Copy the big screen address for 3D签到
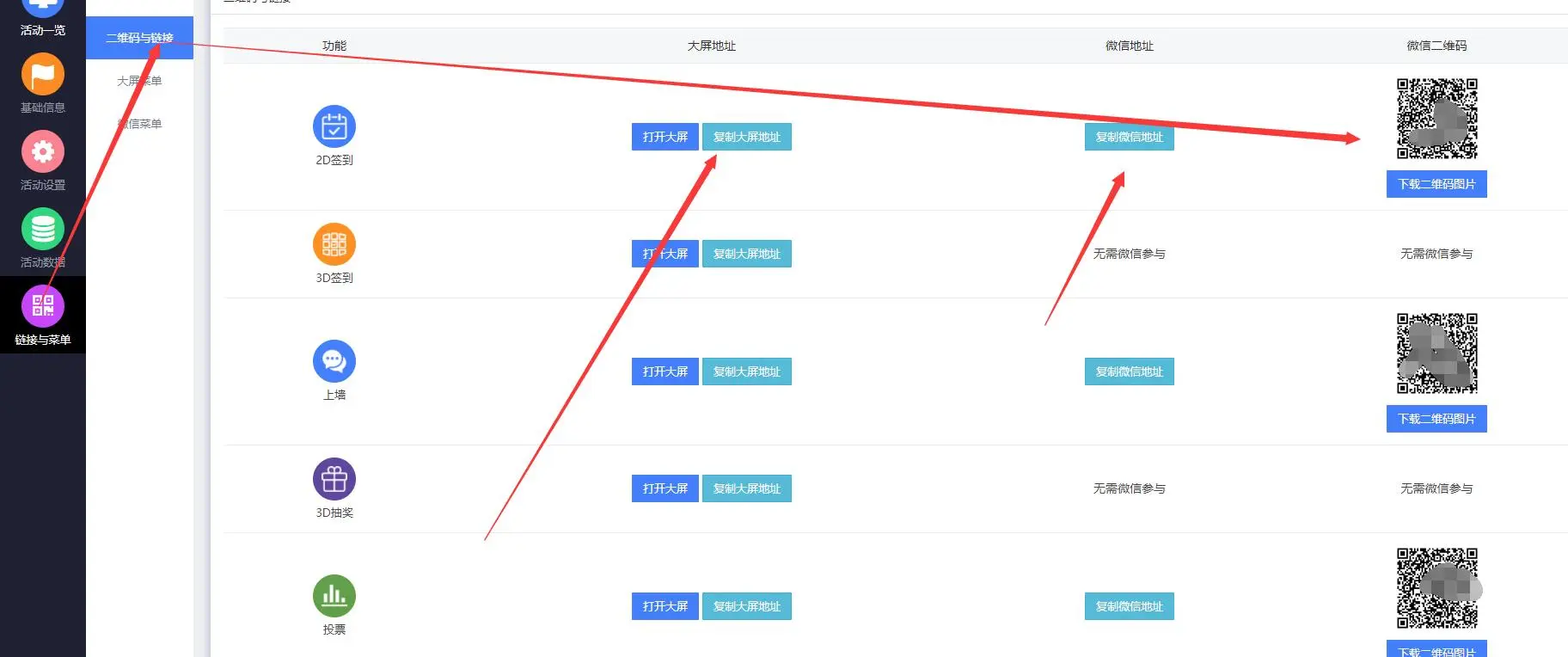Image resolution: width=1568 pixels, height=657 pixels. click(746, 254)
